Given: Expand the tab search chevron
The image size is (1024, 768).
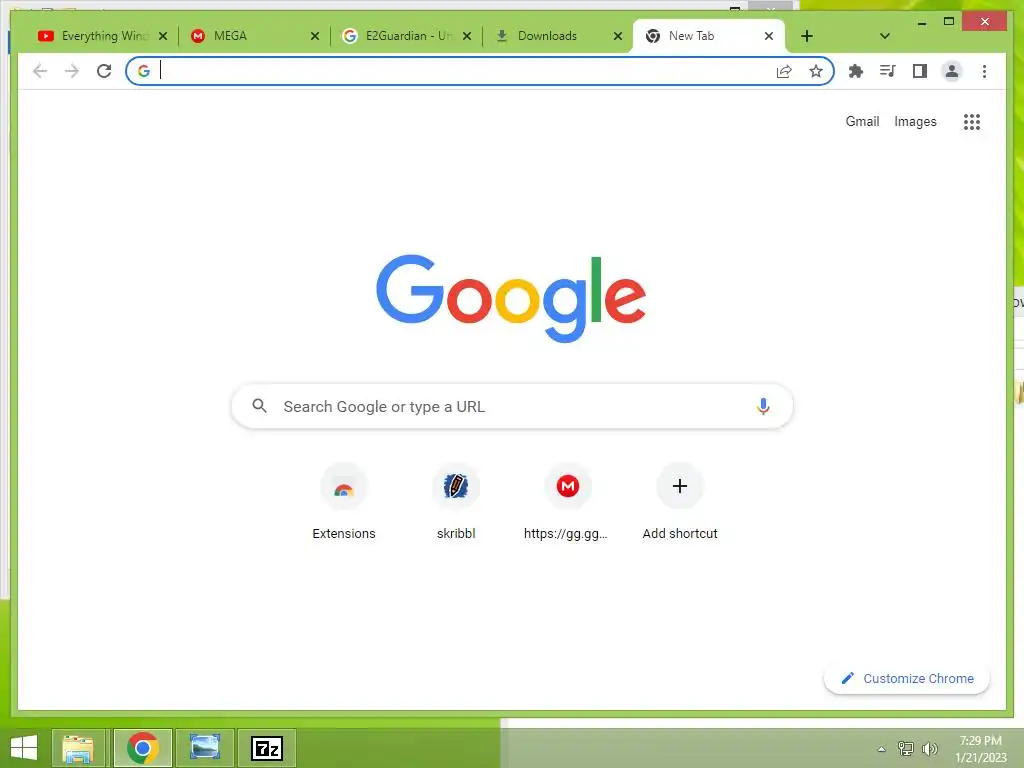Looking at the screenshot, I should [884, 36].
